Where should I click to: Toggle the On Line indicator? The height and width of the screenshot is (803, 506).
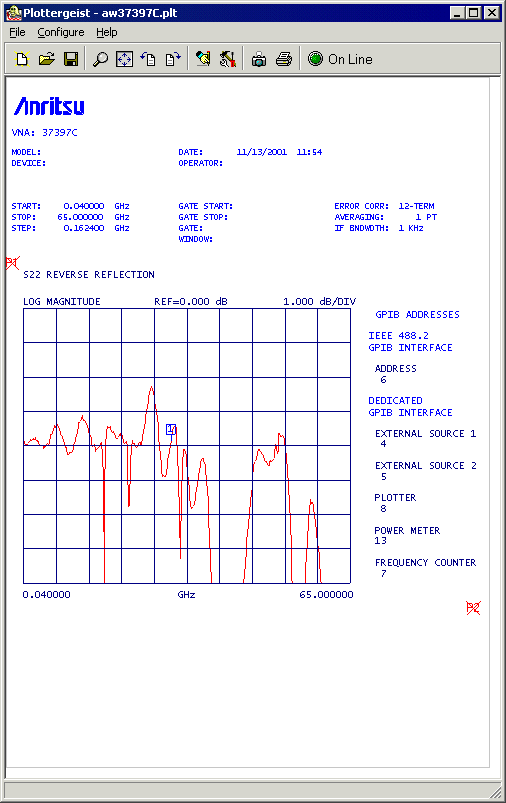pos(340,59)
